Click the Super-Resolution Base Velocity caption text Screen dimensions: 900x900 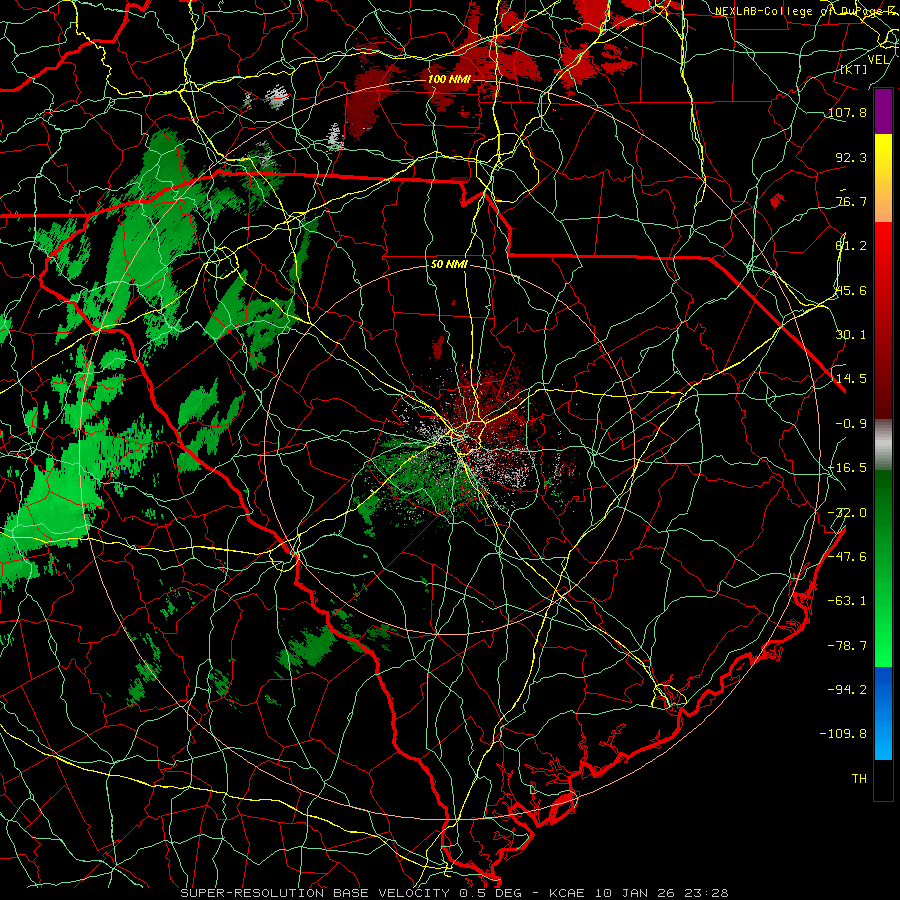(x=455, y=893)
